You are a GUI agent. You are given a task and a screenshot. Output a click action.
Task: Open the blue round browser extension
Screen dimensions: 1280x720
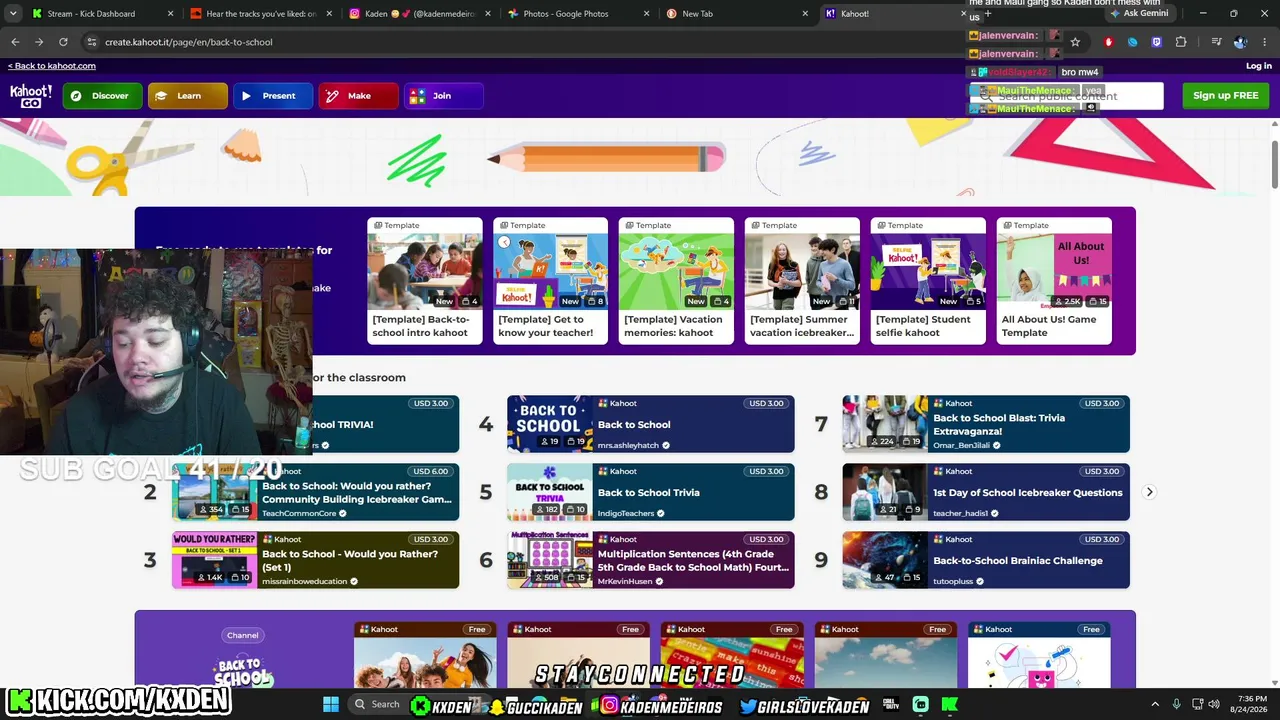(1132, 42)
